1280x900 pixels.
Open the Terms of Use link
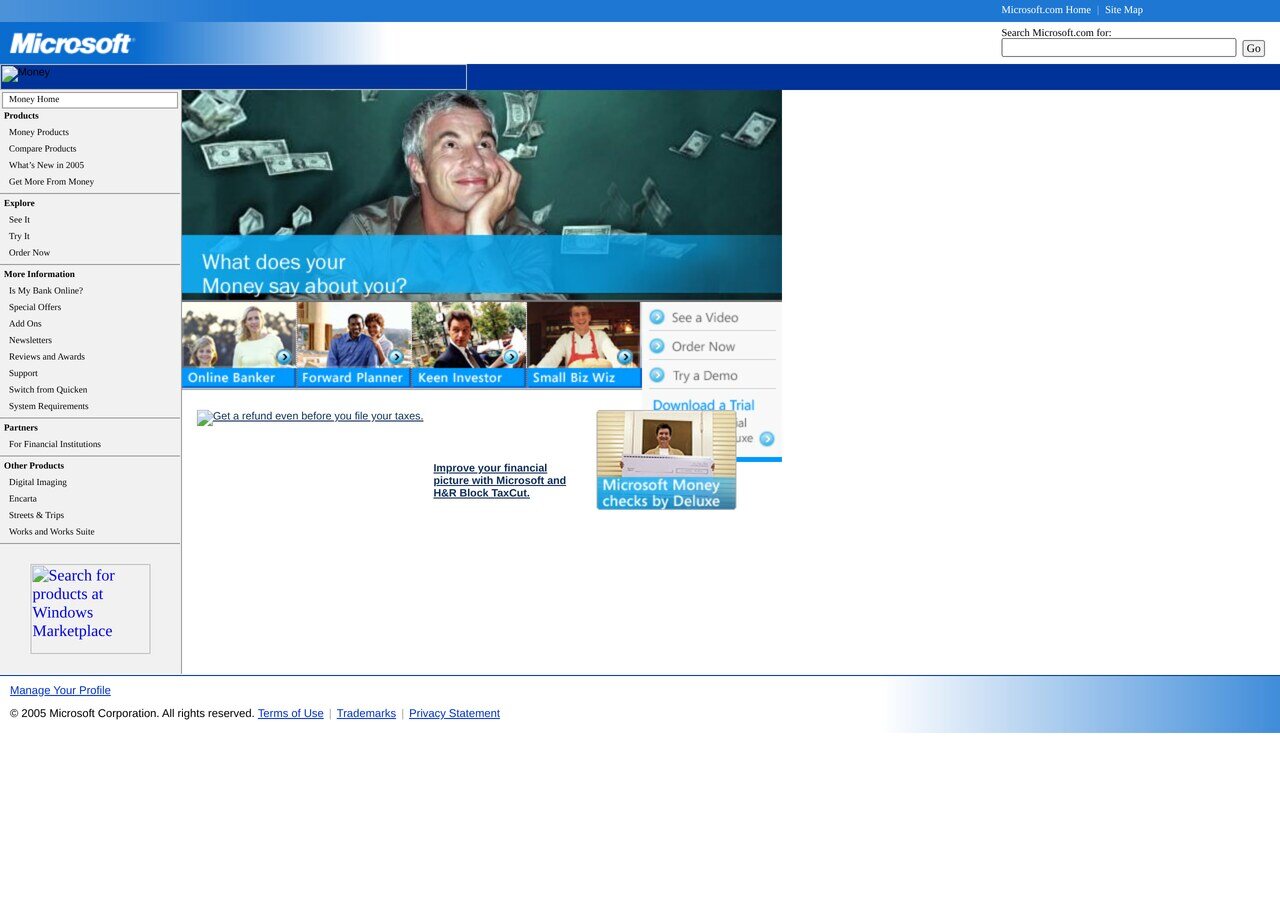pyautogui.click(x=291, y=713)
